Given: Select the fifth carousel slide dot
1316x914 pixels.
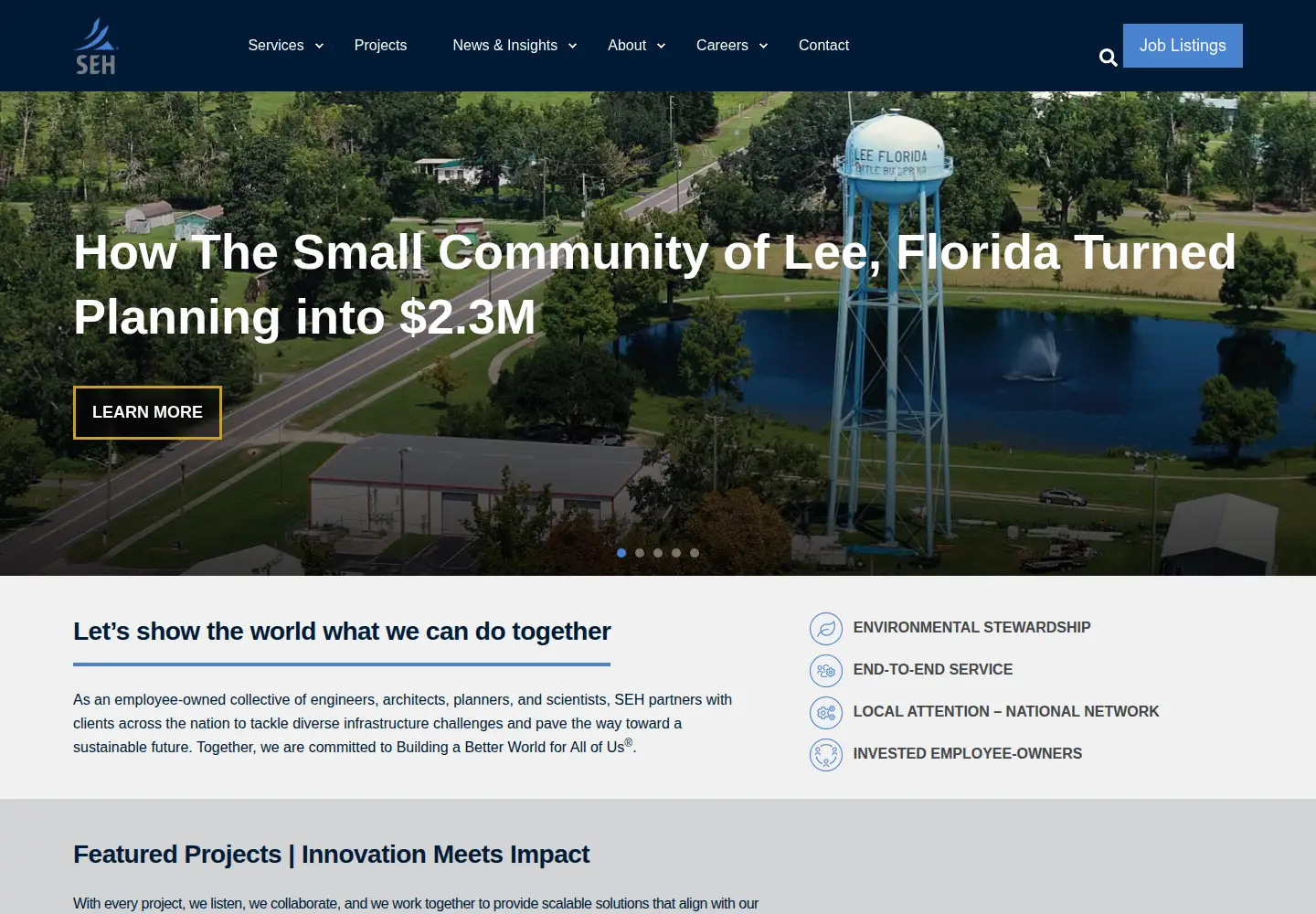Looking at the screenshot, I should [x=695, y=553].
